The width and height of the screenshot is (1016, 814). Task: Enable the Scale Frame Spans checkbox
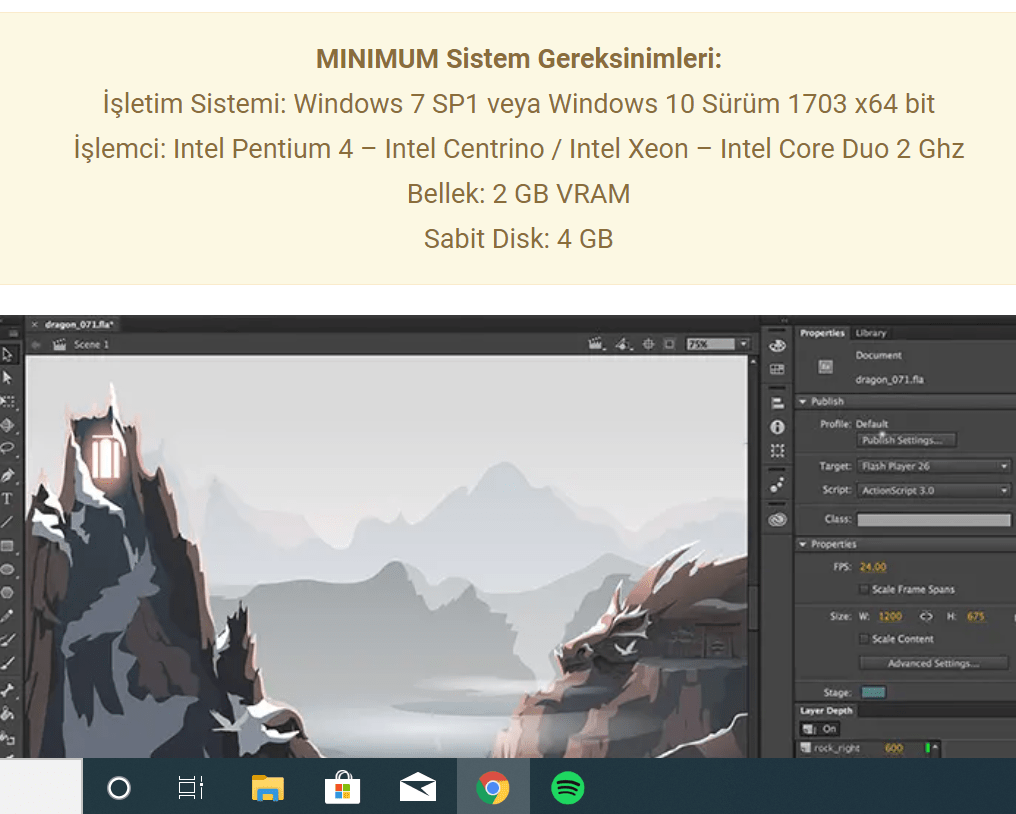point(864,589)
